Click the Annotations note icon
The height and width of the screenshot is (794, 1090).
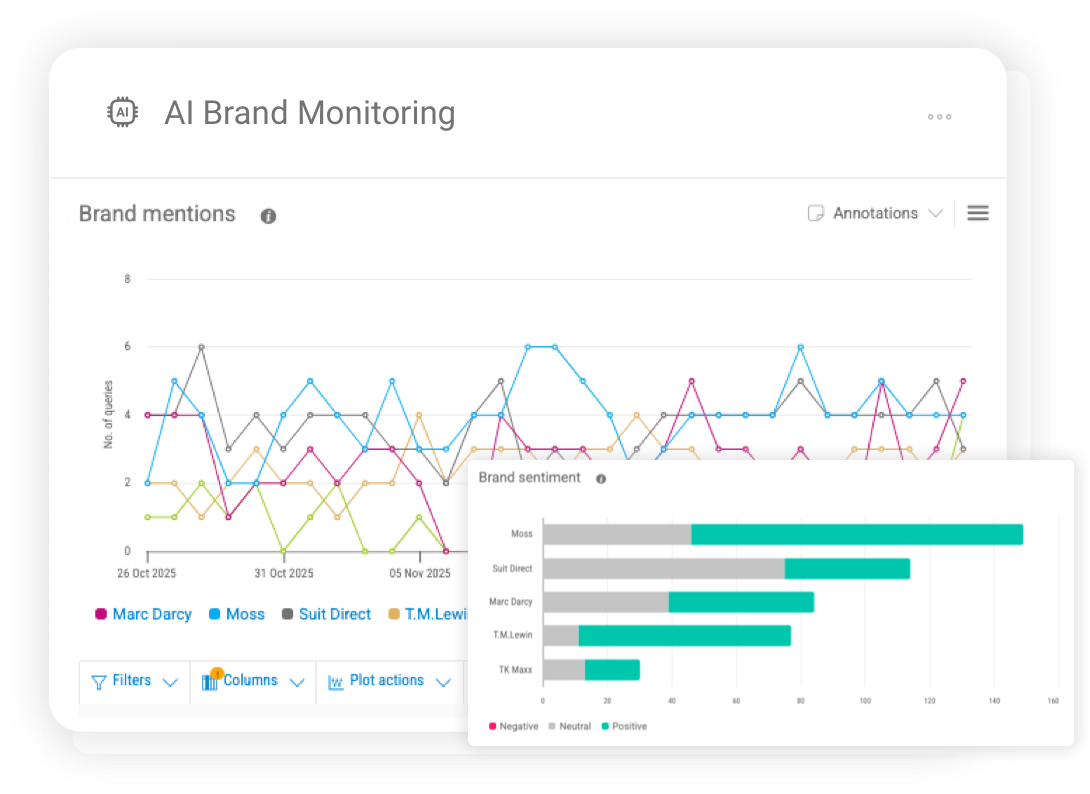click(816, 213)
